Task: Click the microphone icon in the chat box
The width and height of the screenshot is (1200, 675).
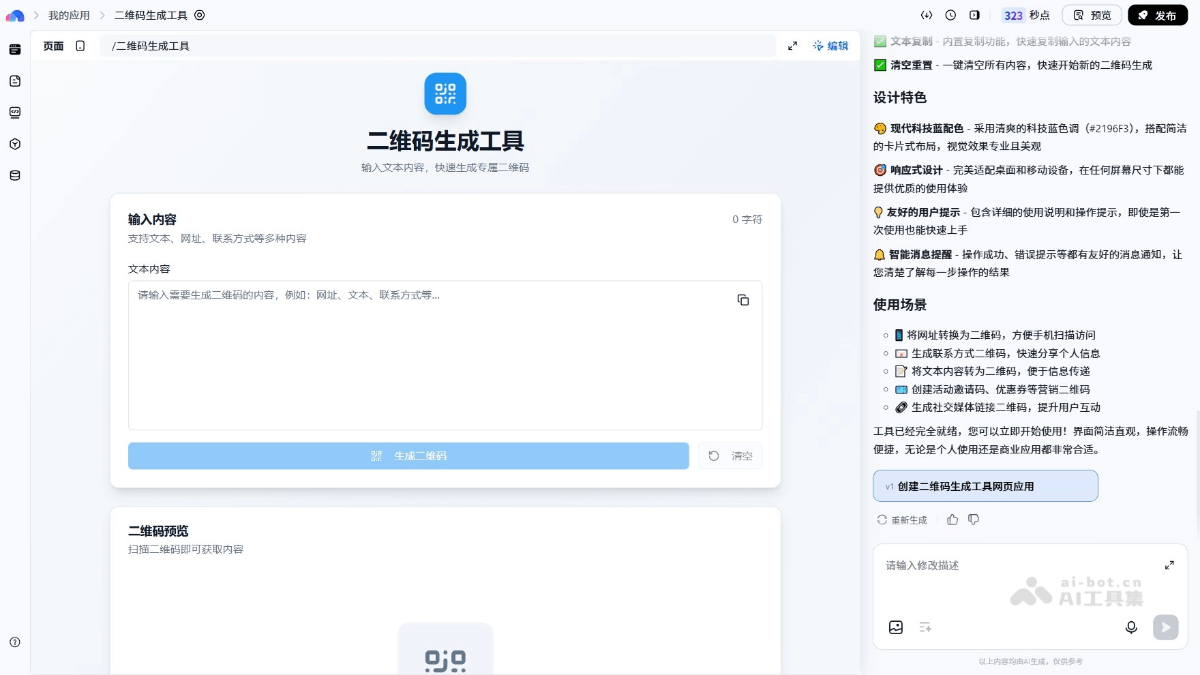Action: (1131, 627)
